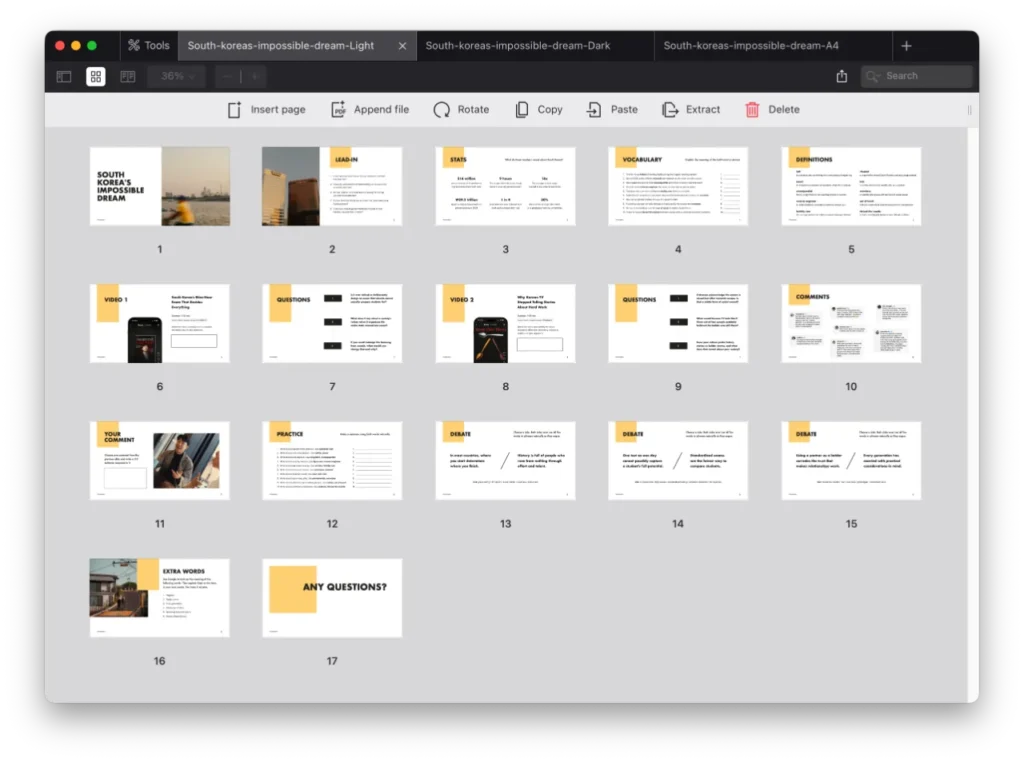Select page 9 Questions thumbnail
1024x762 pixels.
[678, 323]
